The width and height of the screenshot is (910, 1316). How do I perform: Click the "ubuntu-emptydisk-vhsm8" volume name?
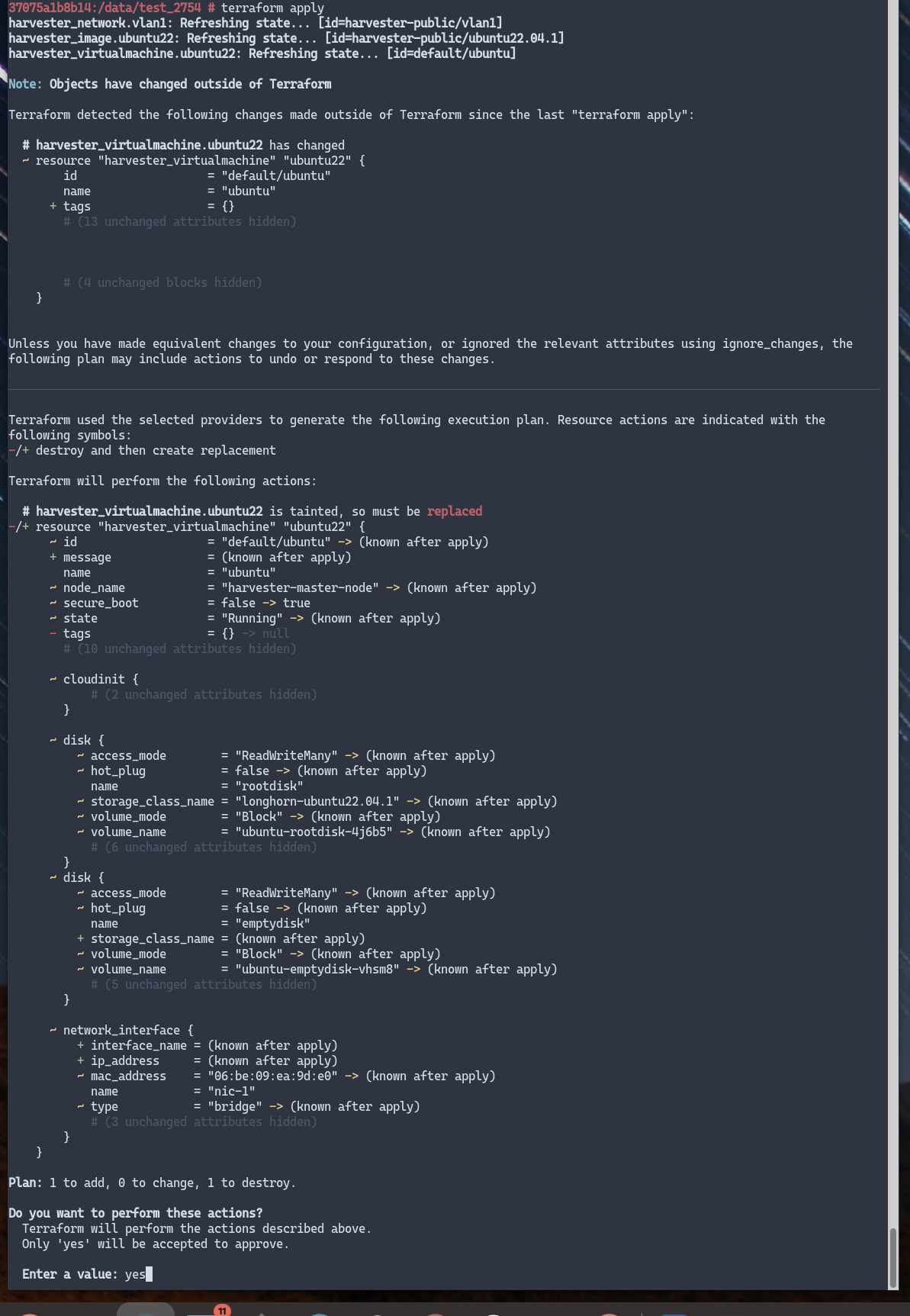(x=317, y=969)
